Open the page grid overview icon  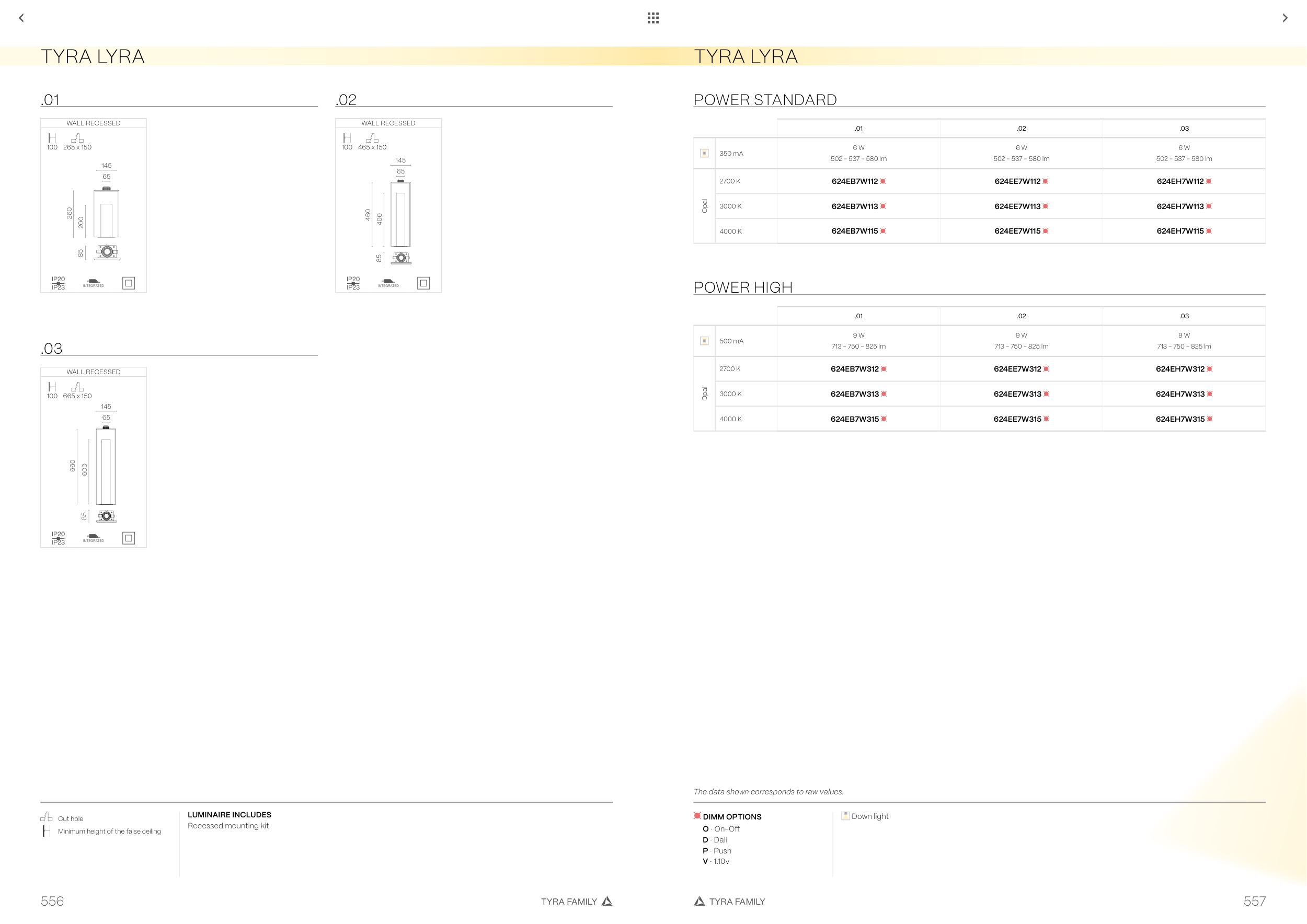click(x=653, y=18)
